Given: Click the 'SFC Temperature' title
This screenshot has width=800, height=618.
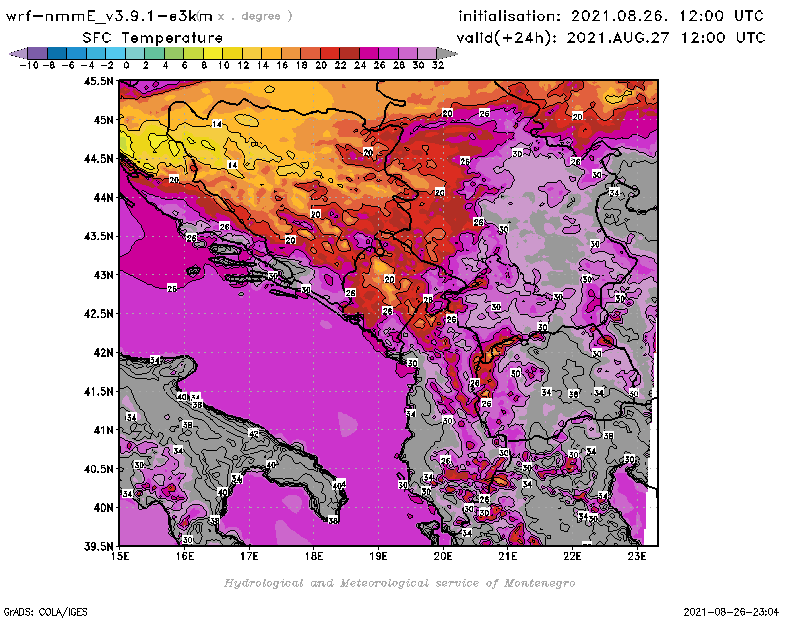Looking at the screenshot, I should [153, 38].
